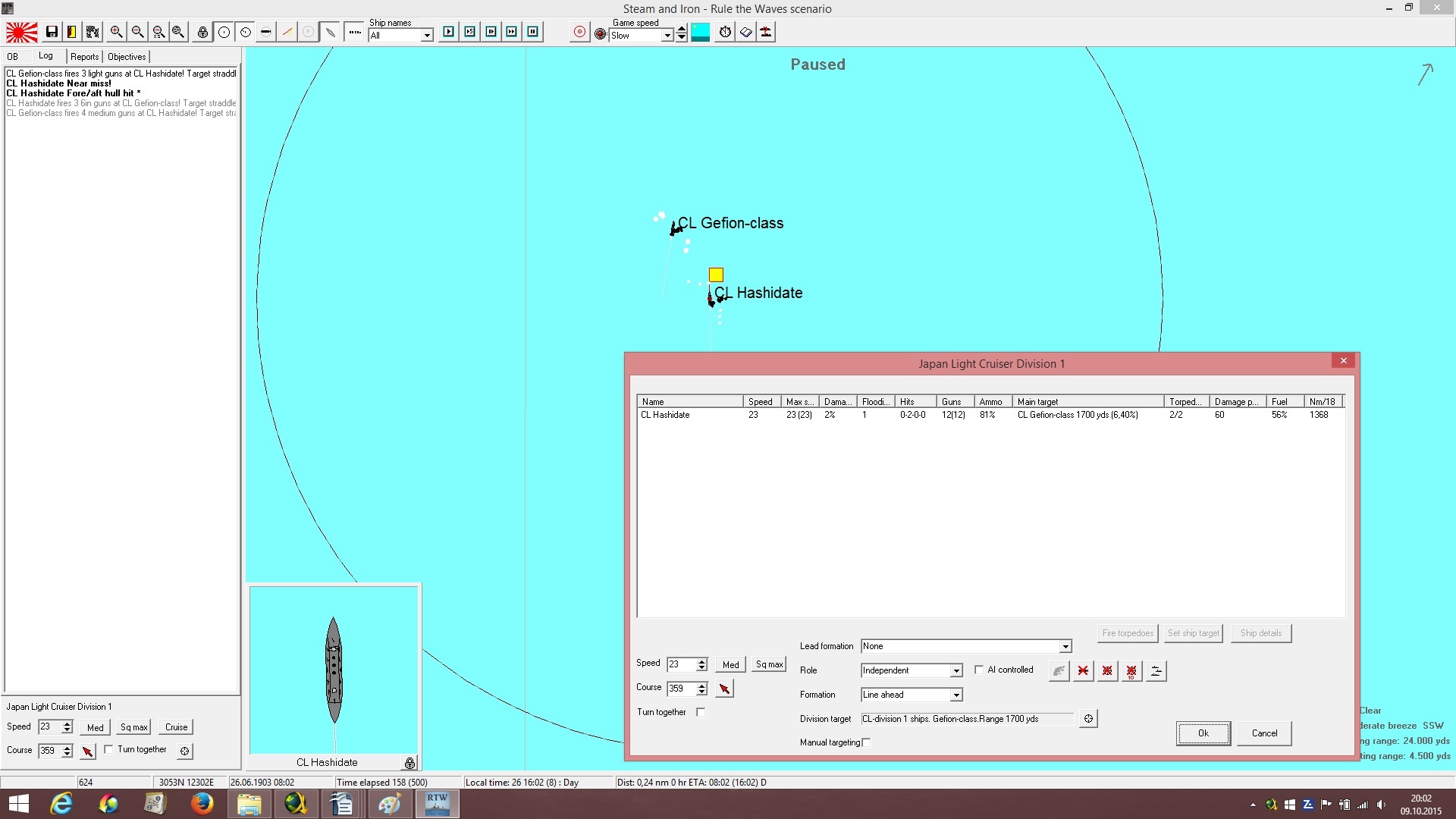Click the cyan sea color swatch

pos(701,32)
